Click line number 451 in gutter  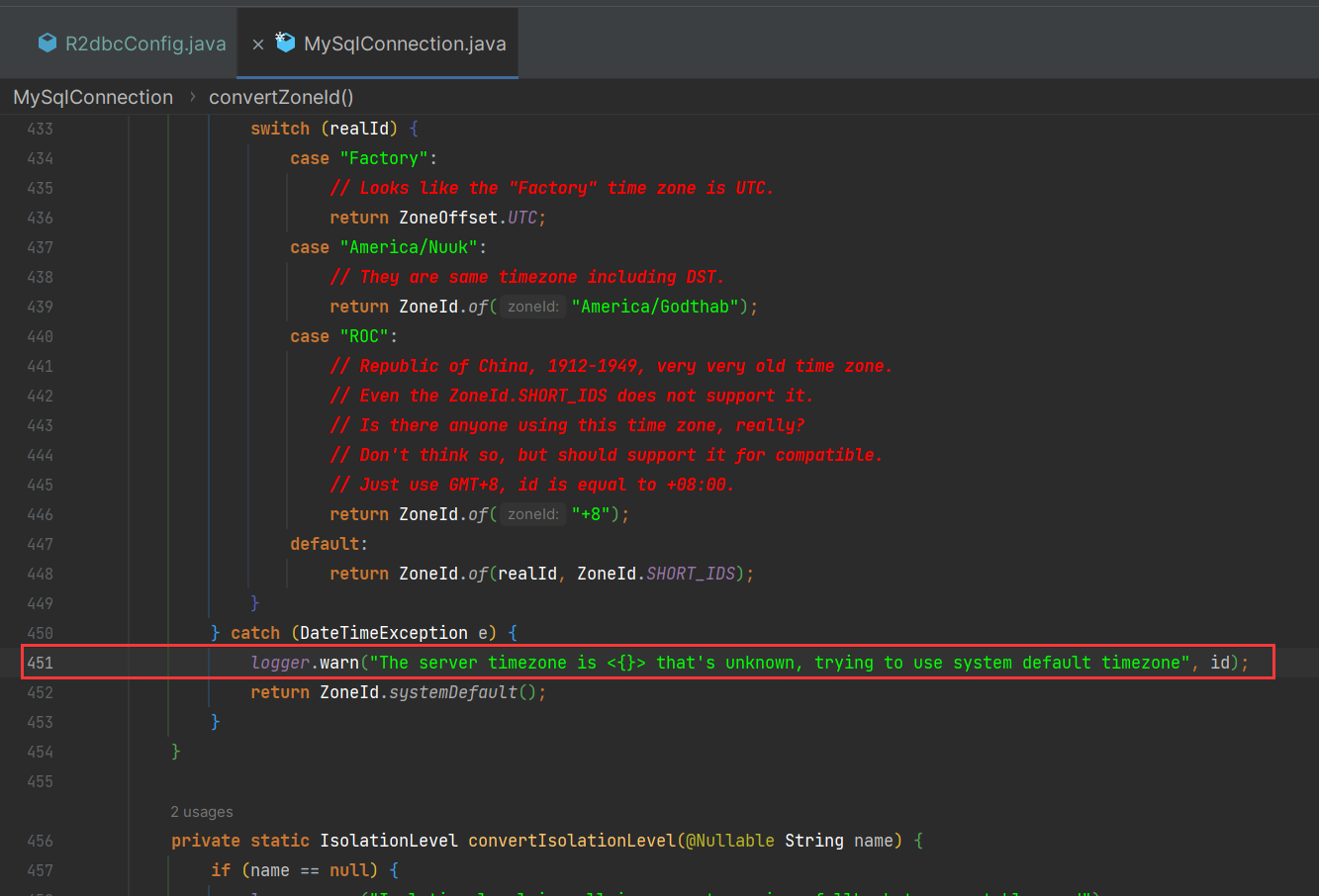coord(40,663)
